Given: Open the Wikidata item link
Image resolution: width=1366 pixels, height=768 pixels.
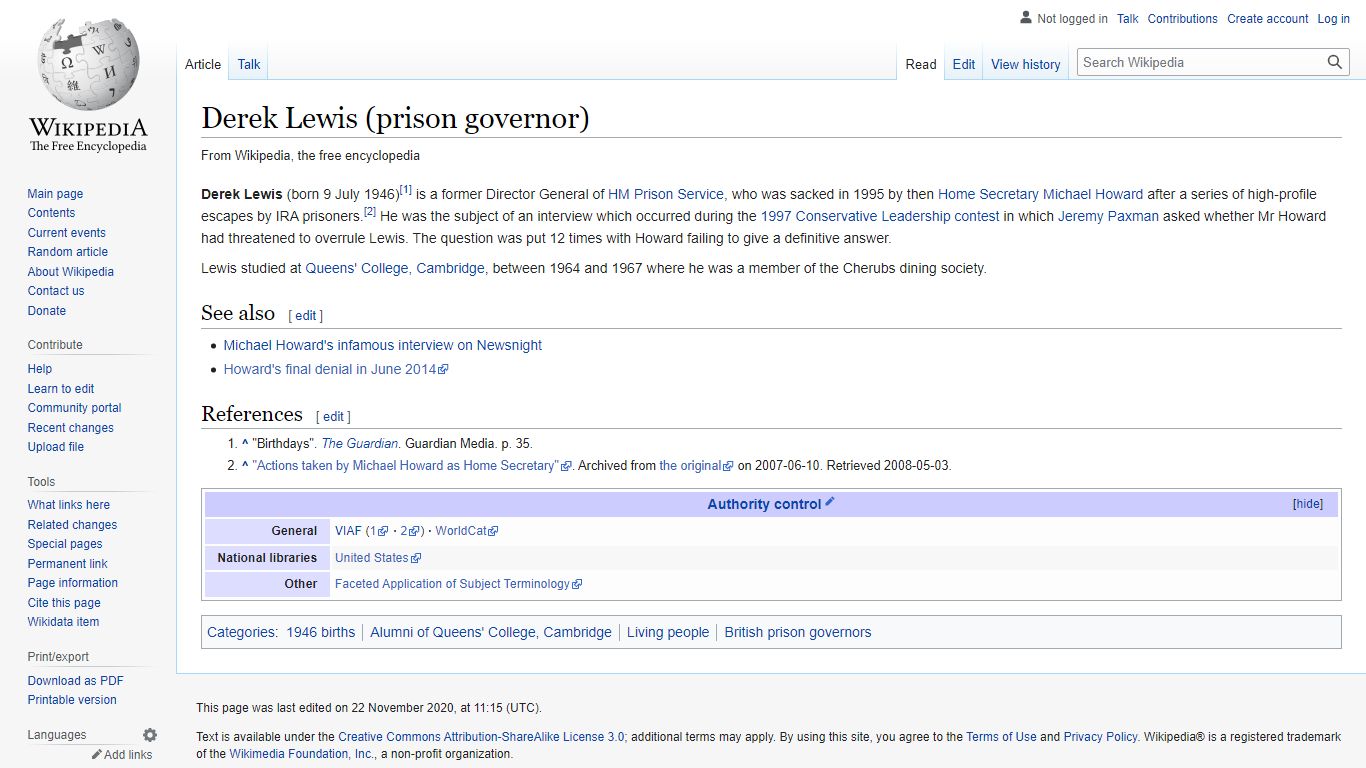Looking at the screenshot, I should (63, 622).
